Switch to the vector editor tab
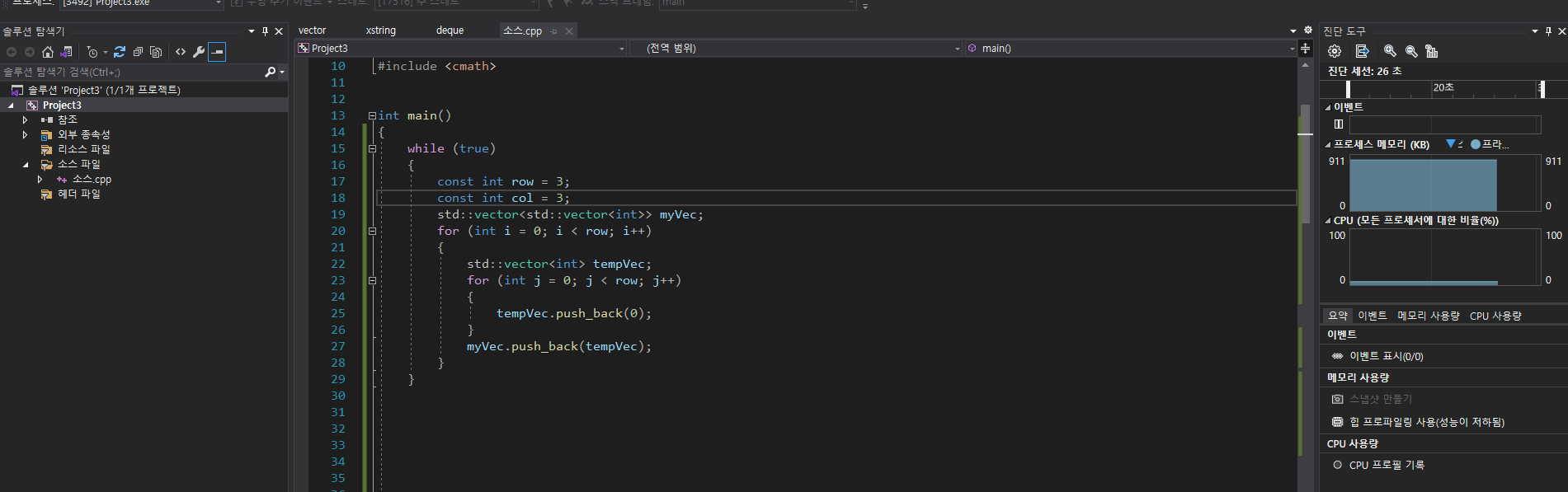 click(x=312, y=30)
